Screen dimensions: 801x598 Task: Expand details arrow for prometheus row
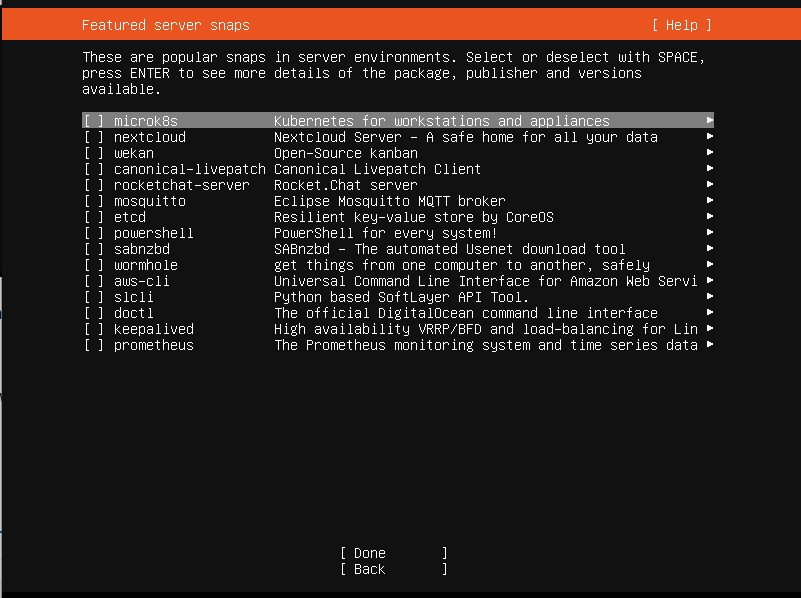710,344
